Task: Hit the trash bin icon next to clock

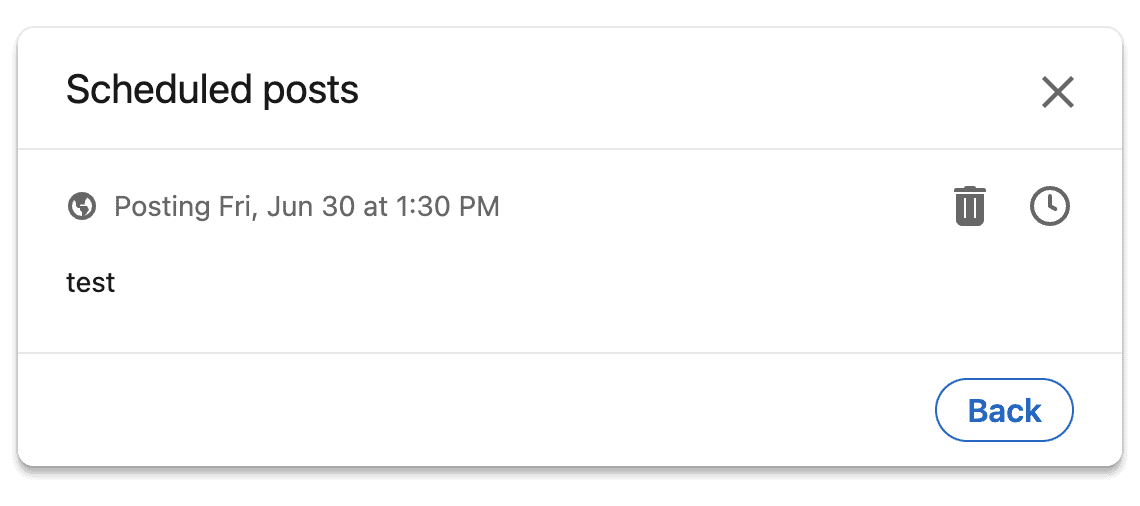Action: 969,206
